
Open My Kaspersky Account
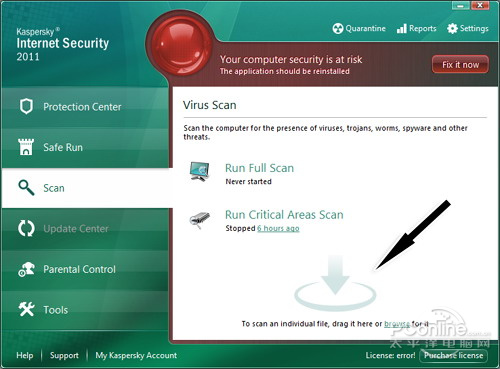[136, 355]
